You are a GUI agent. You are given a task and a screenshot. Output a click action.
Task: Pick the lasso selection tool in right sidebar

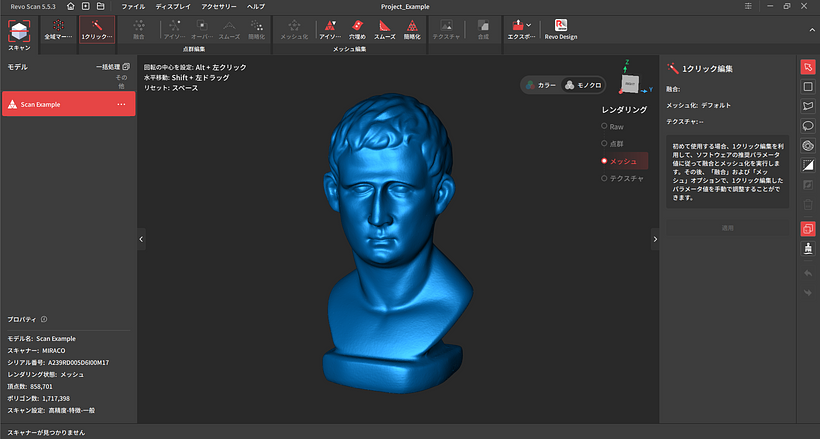(808, 106)
